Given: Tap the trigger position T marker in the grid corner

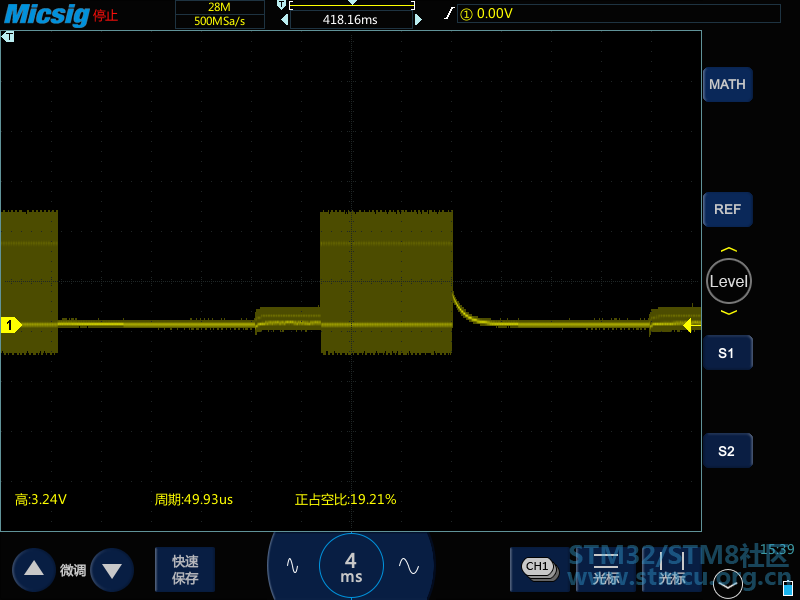Looking at the screenshot, I should click(x=8, y=37).
